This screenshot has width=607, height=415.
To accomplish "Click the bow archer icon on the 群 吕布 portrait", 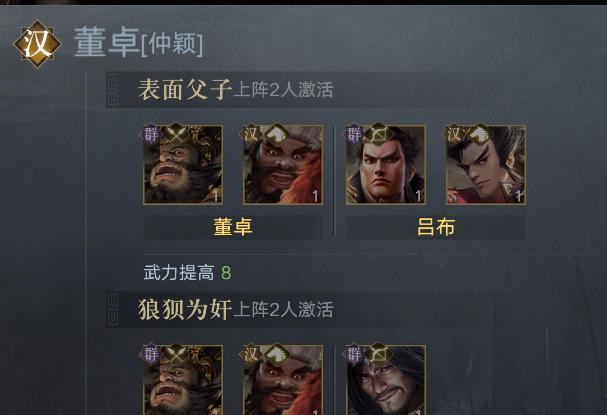I will click(x=379, y=134).
